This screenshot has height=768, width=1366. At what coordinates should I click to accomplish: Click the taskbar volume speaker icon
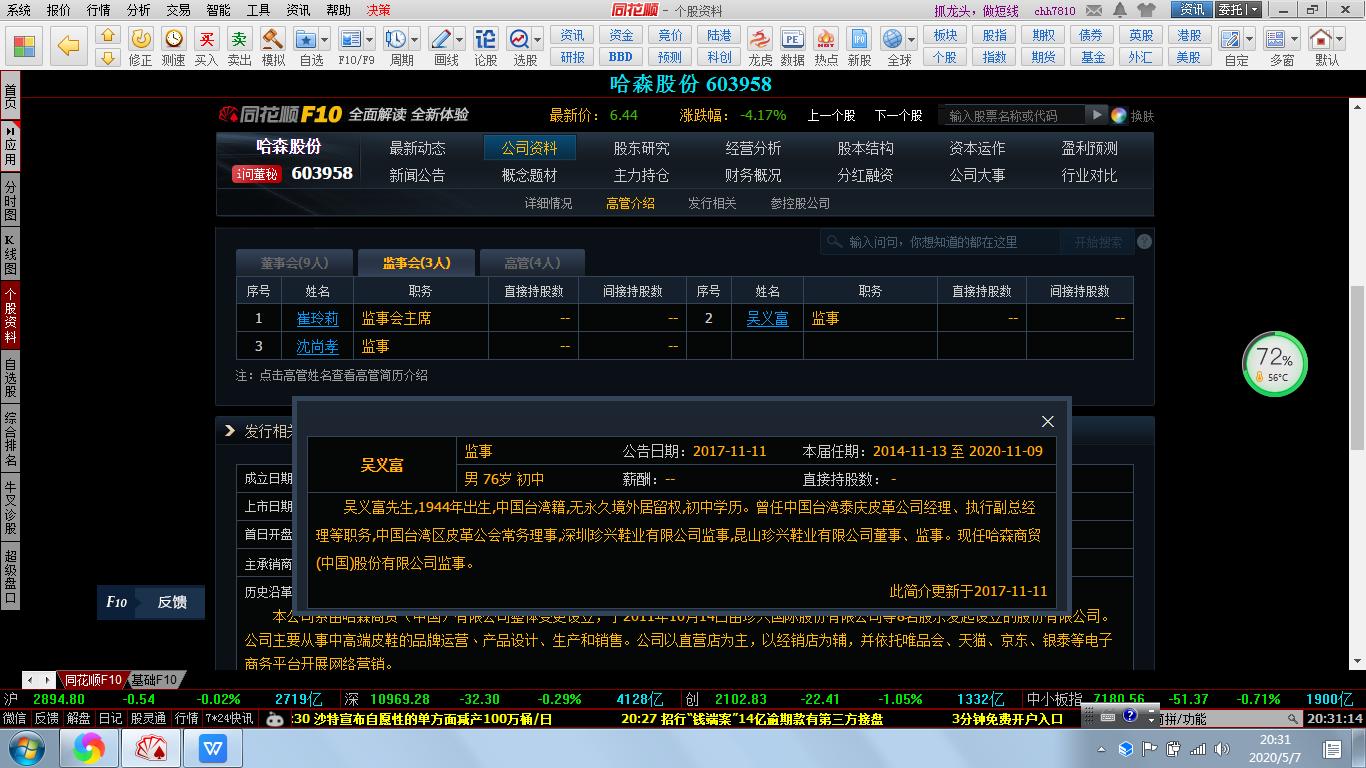click(x=1220, y=748)
